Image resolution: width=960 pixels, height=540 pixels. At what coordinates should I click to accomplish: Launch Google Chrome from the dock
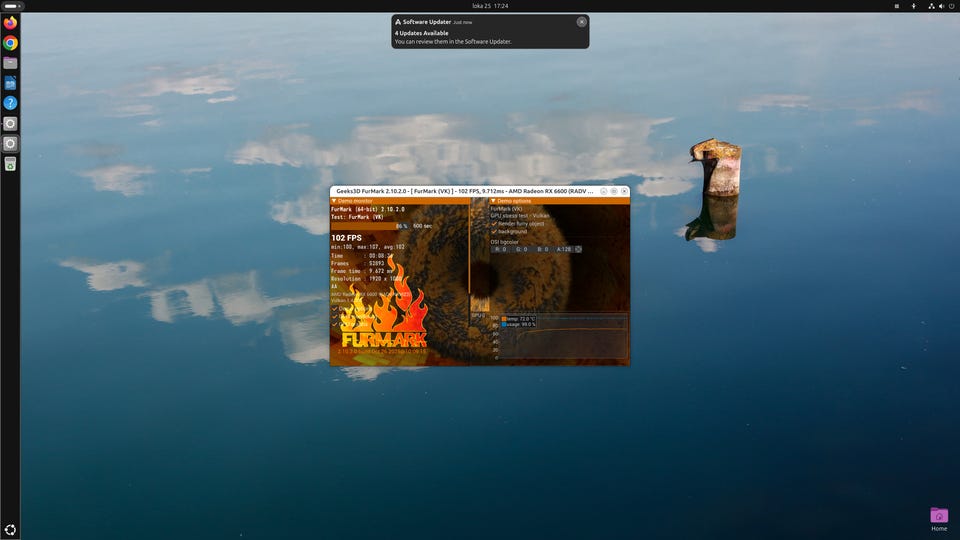click(10, 43)
